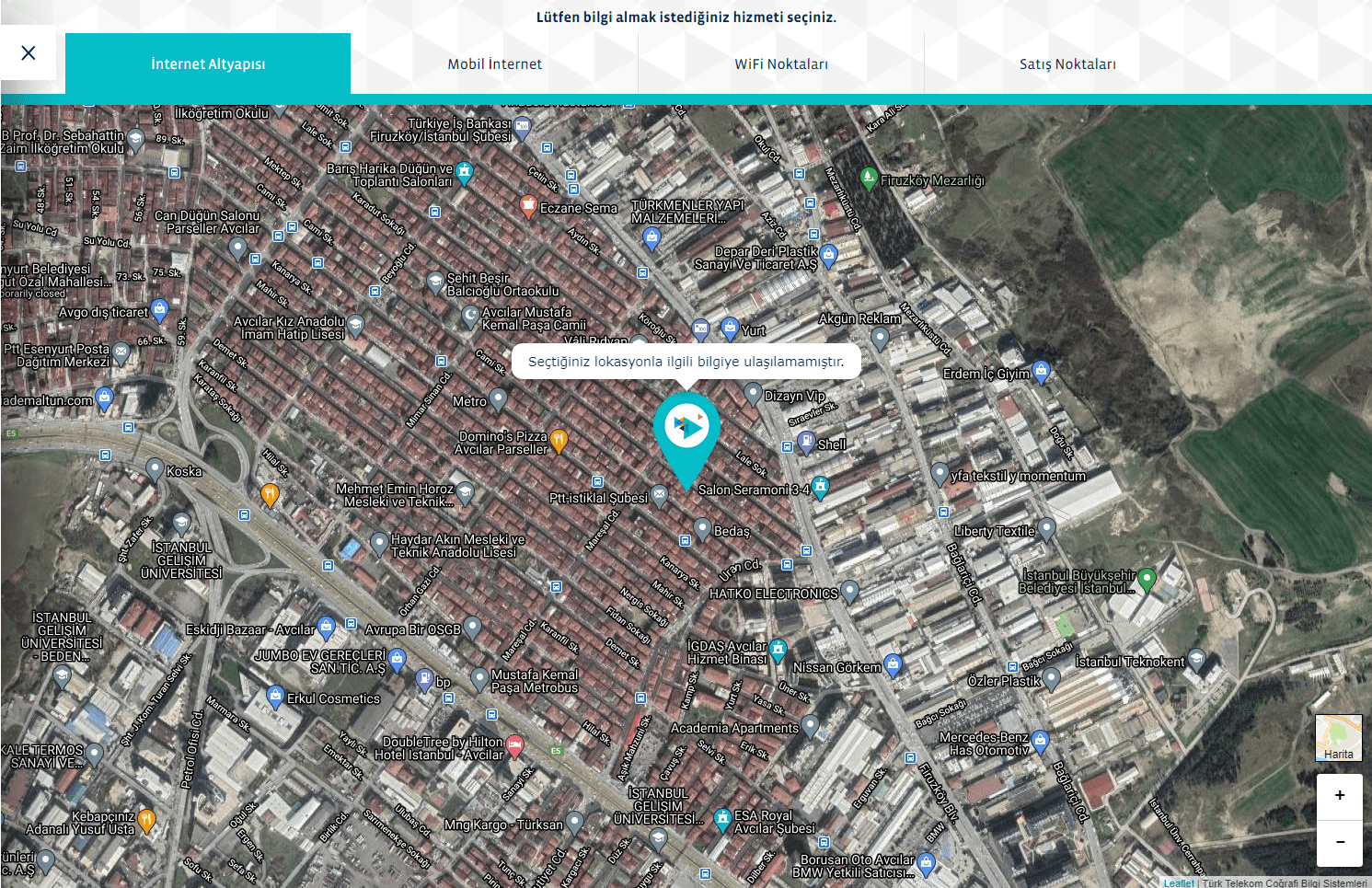Close the coverage map panel
The image size is (1372, 888).
29,52
